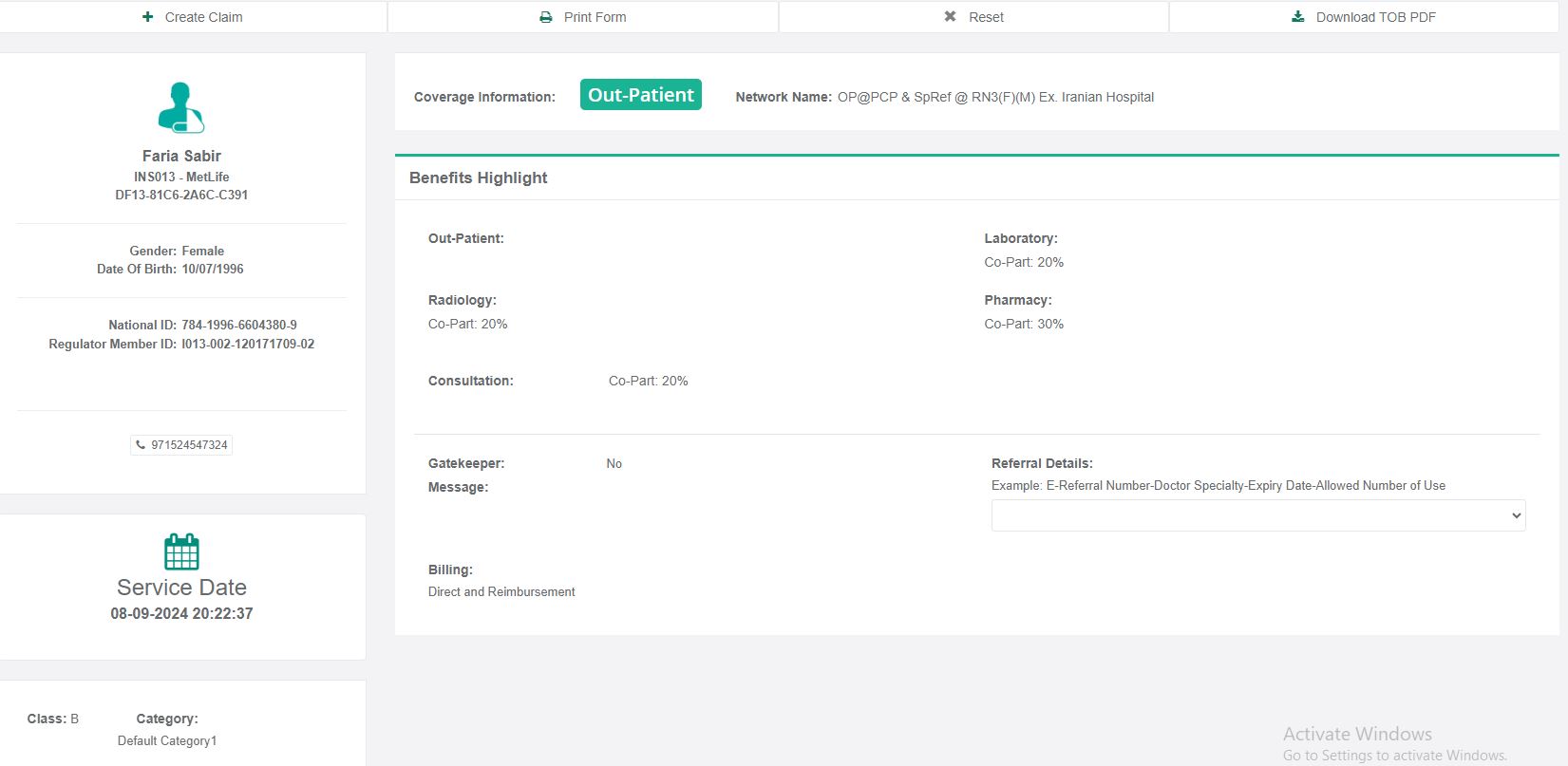Click the download icon beside Download TOB PDF
This screenshot has height=766, width=1568.
pyautogui.click(x=1298, y=17)
